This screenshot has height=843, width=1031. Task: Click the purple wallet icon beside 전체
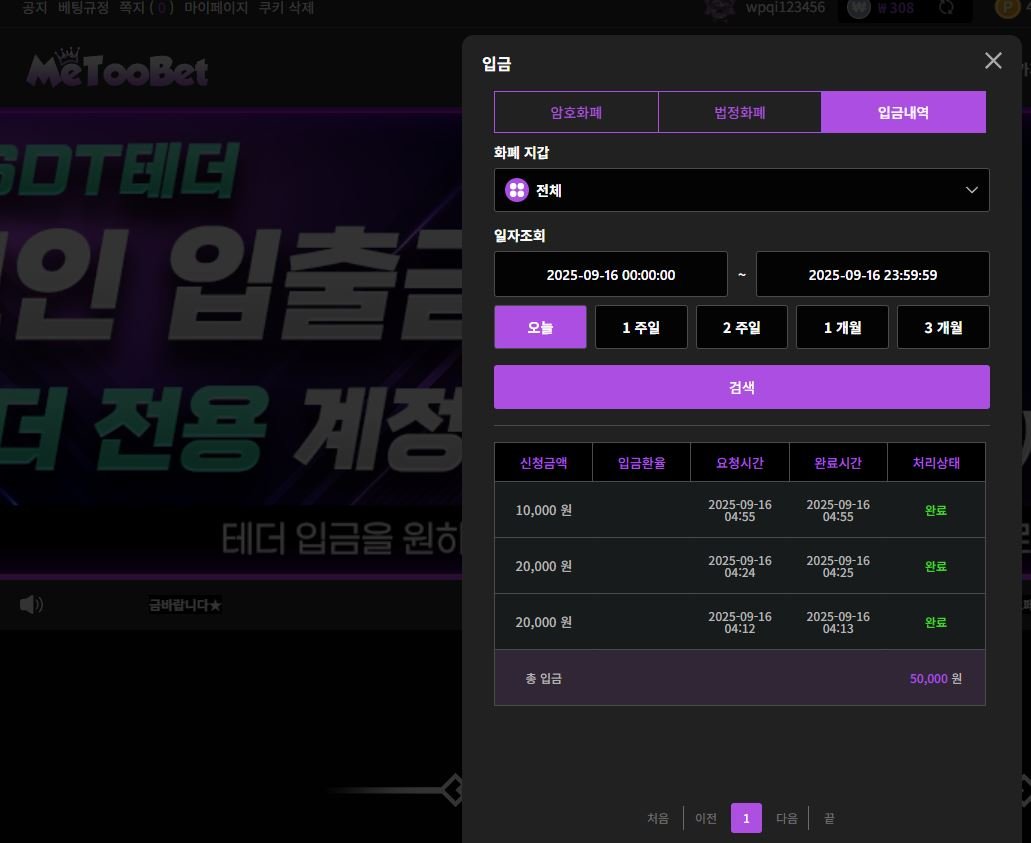click(517, 190)
